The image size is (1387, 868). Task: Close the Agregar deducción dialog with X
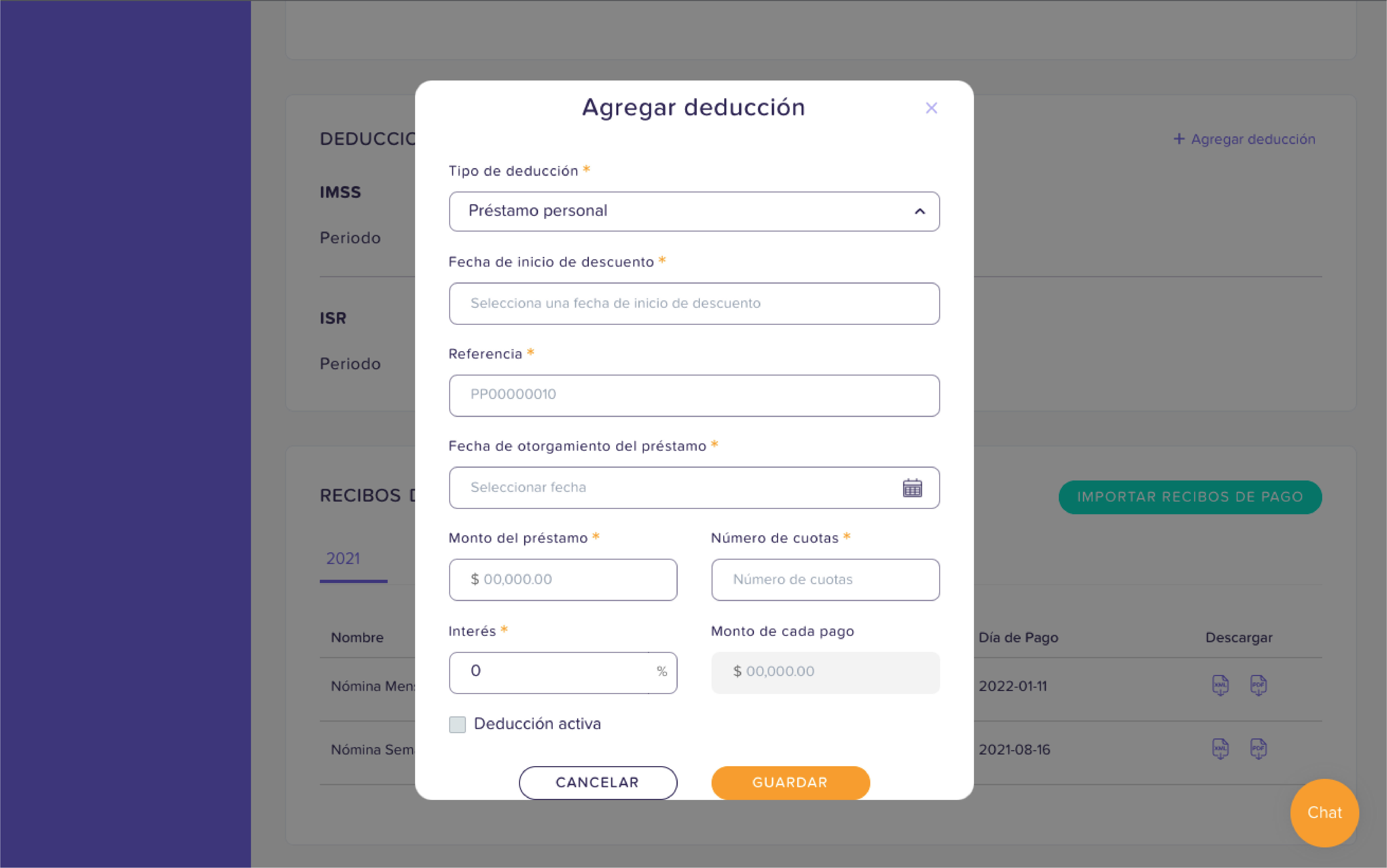(931, 108)
